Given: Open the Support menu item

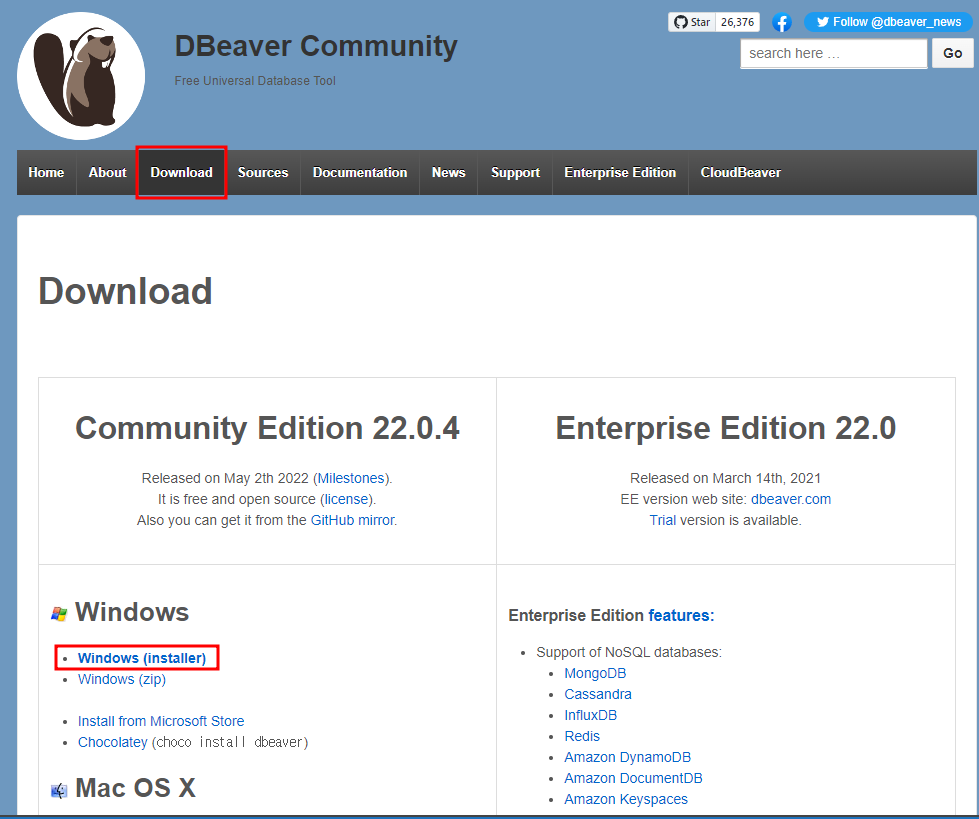Looking at the screenshot, I should point(515,172).
